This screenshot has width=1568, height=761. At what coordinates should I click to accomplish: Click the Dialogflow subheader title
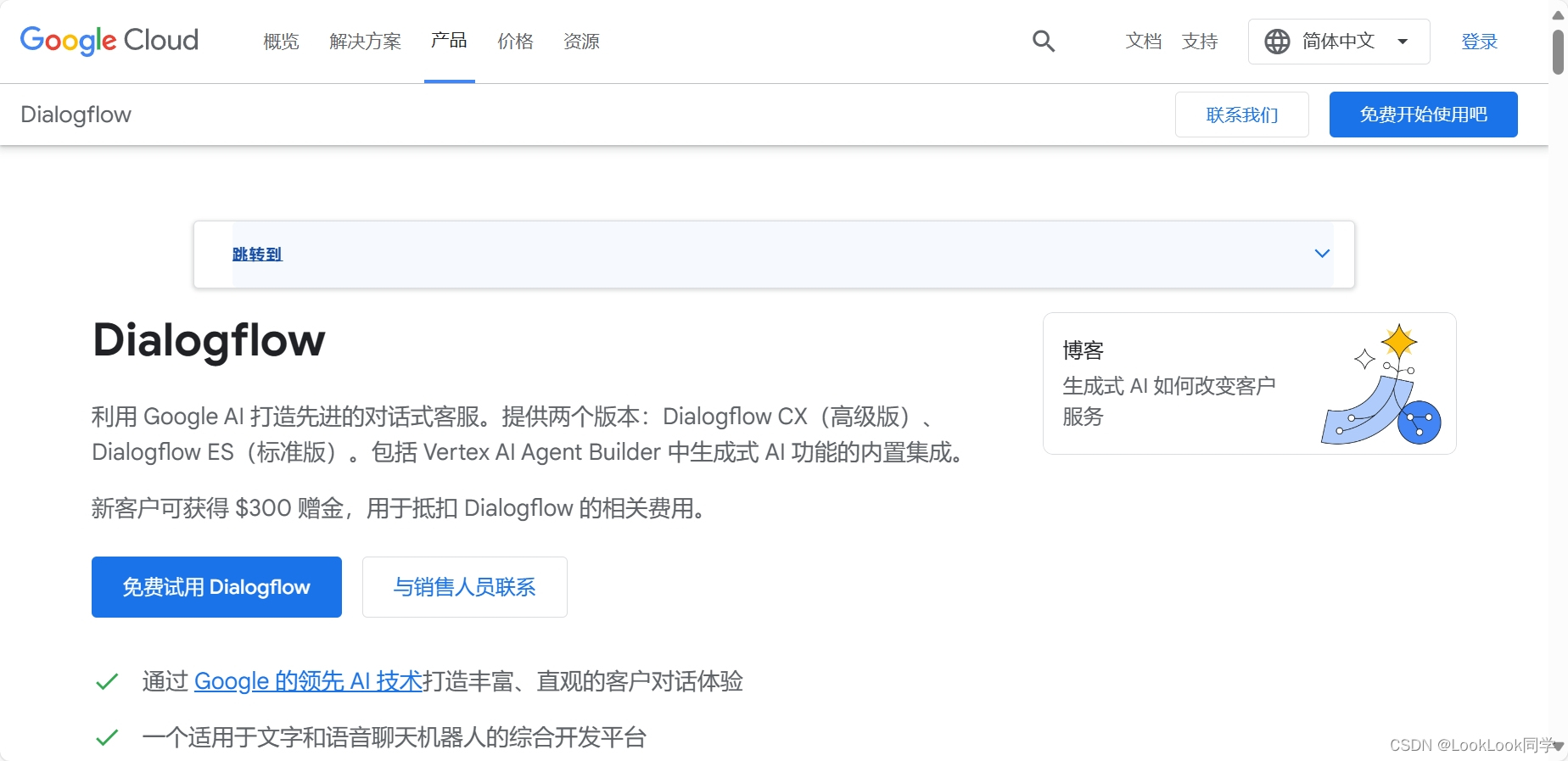click(76, 115)
